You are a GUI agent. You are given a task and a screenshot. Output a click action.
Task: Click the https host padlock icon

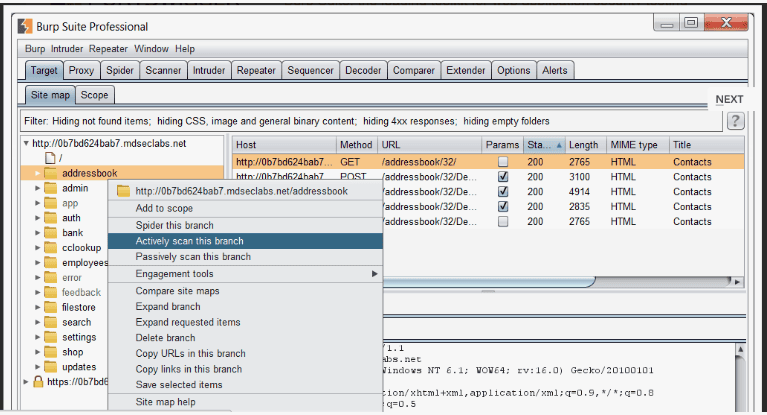point(38,382)
